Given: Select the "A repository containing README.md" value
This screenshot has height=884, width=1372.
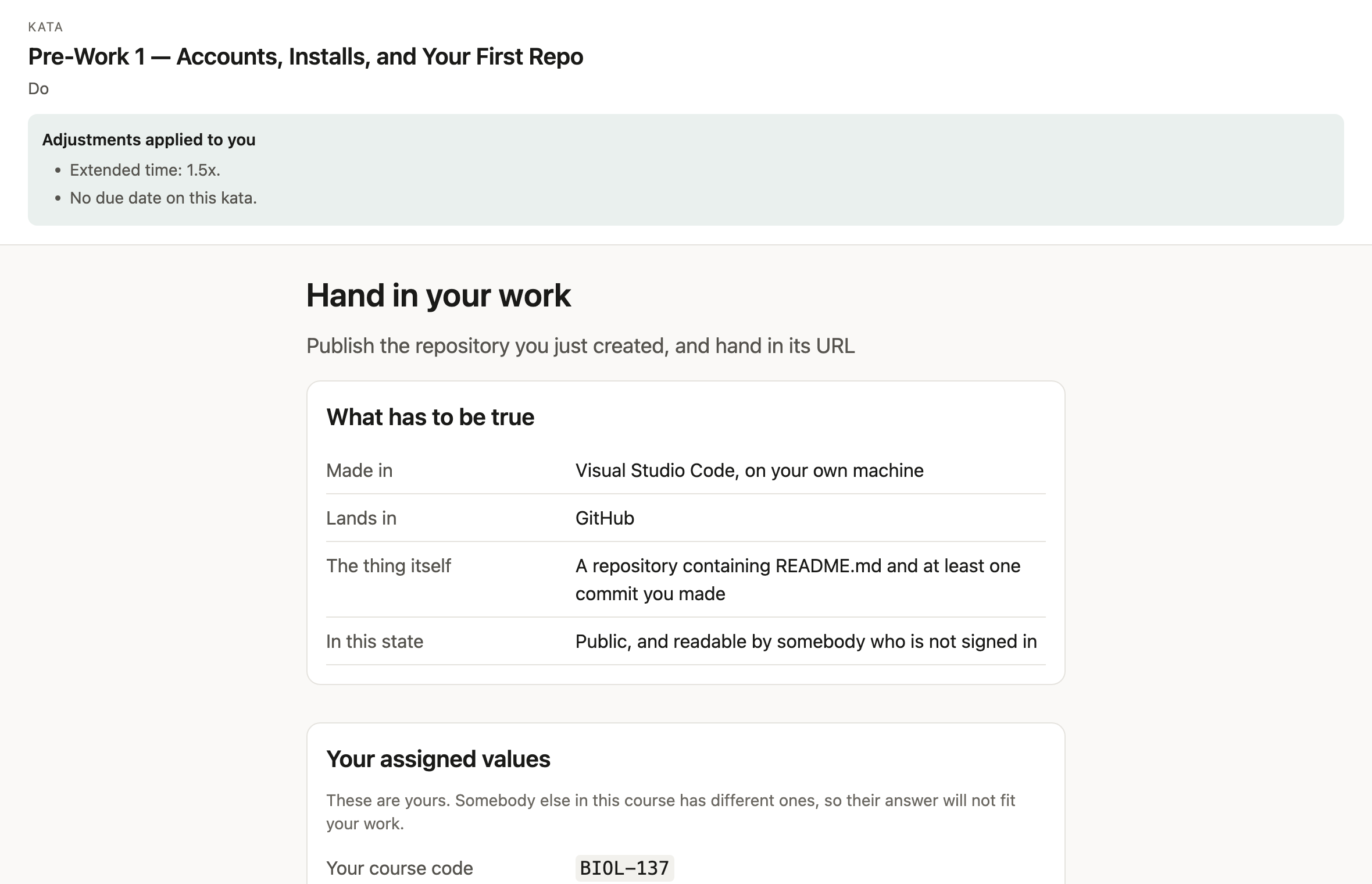Looking at the screenshot, I should (798, 579).
